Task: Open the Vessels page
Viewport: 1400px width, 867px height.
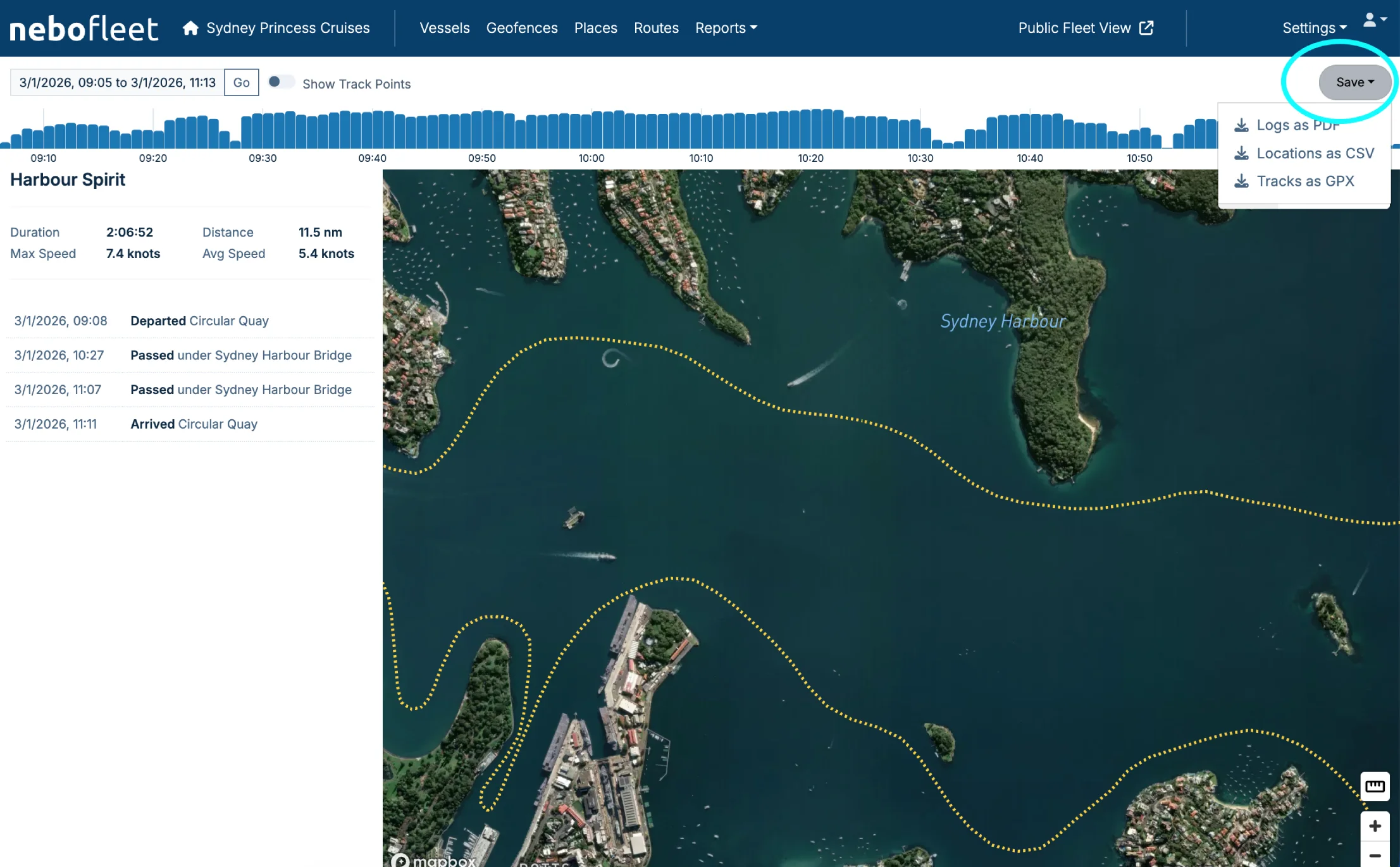Action: (444, 28)
